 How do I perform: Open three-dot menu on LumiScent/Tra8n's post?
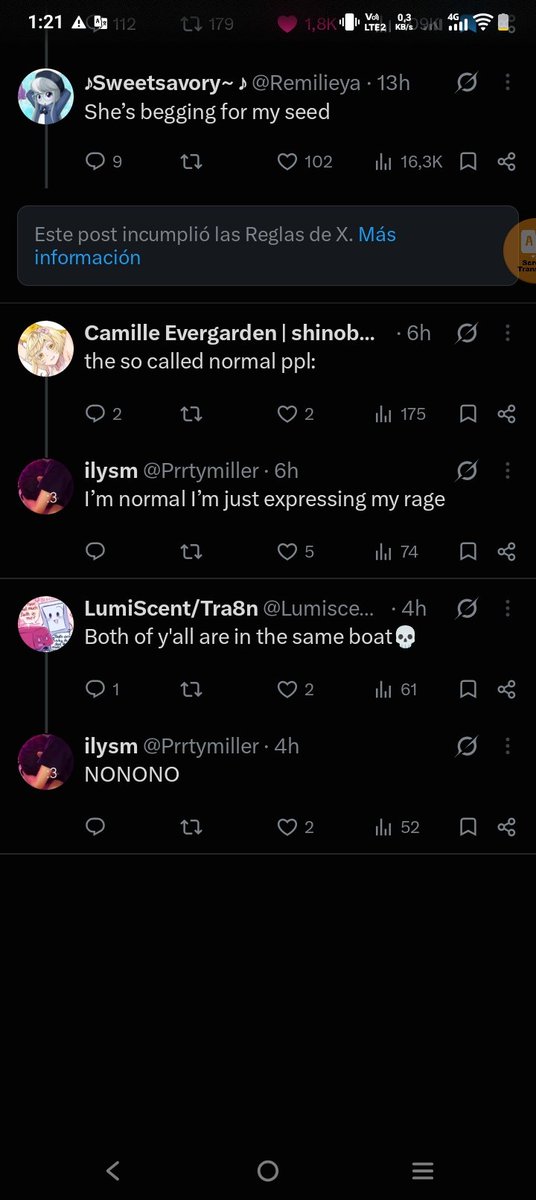point(508,608)
